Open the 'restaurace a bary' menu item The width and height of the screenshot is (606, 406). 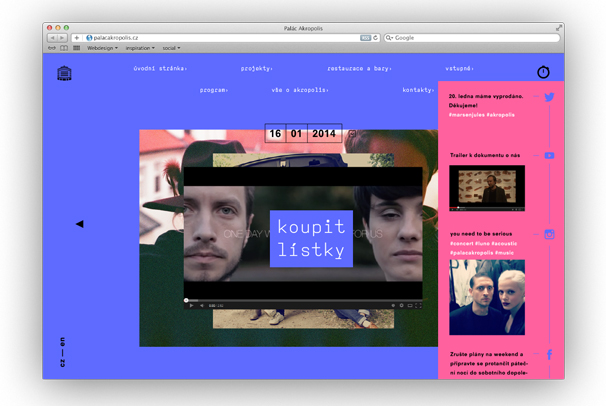[359, 69]
